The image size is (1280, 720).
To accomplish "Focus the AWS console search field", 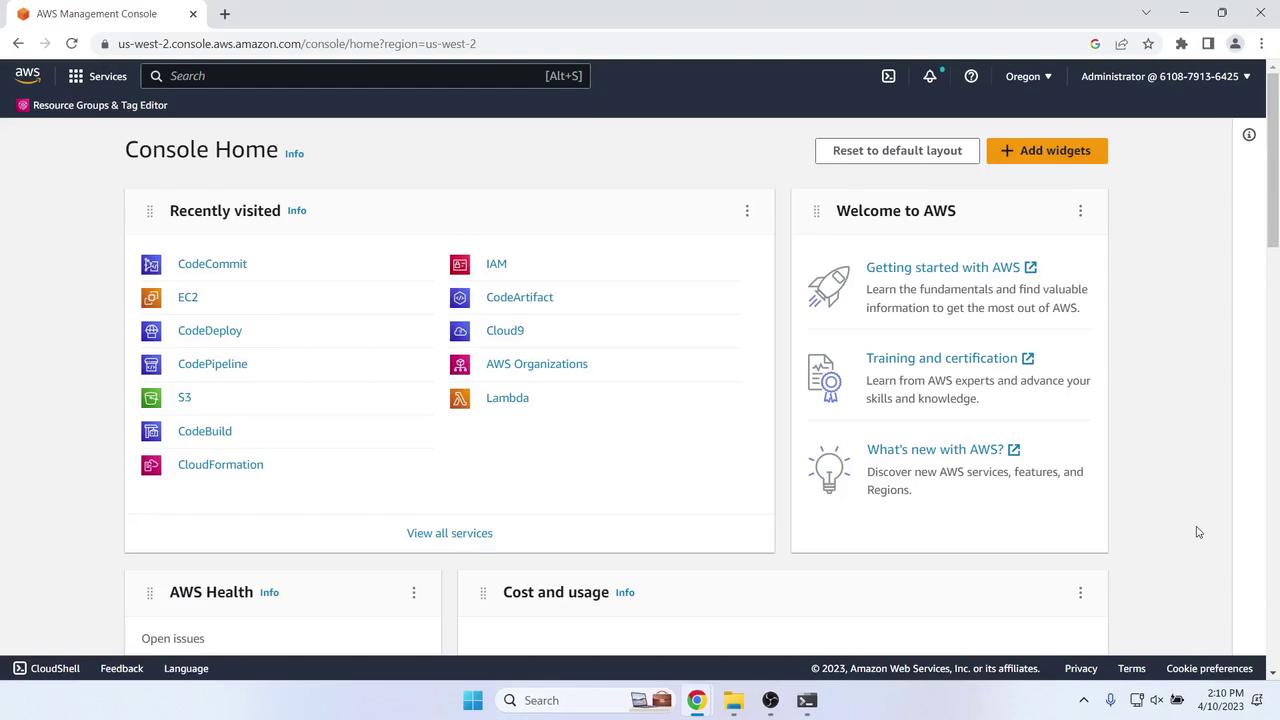I will (x=365, y=76).
